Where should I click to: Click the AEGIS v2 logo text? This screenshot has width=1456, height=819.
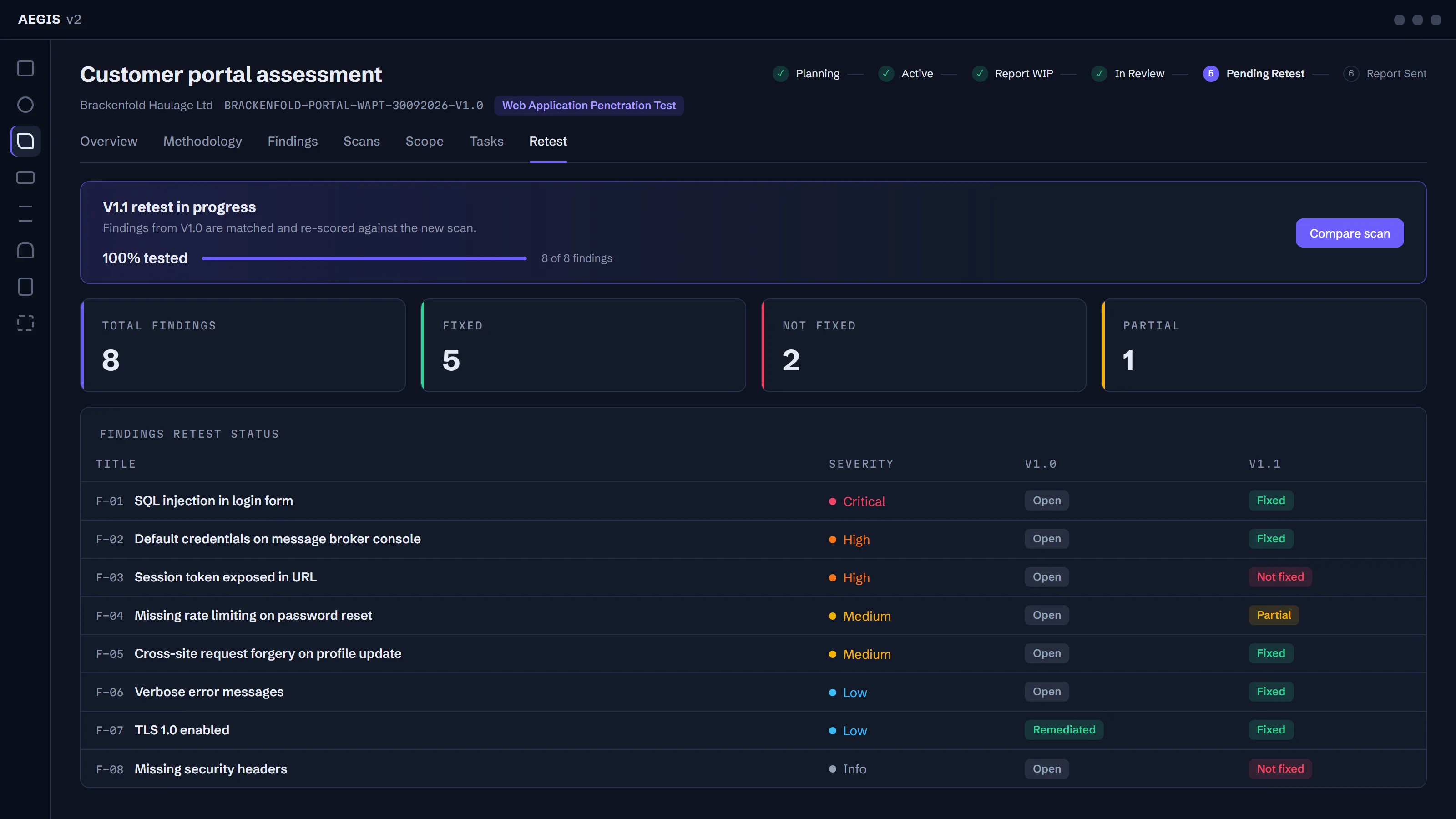tap(50, 19)
